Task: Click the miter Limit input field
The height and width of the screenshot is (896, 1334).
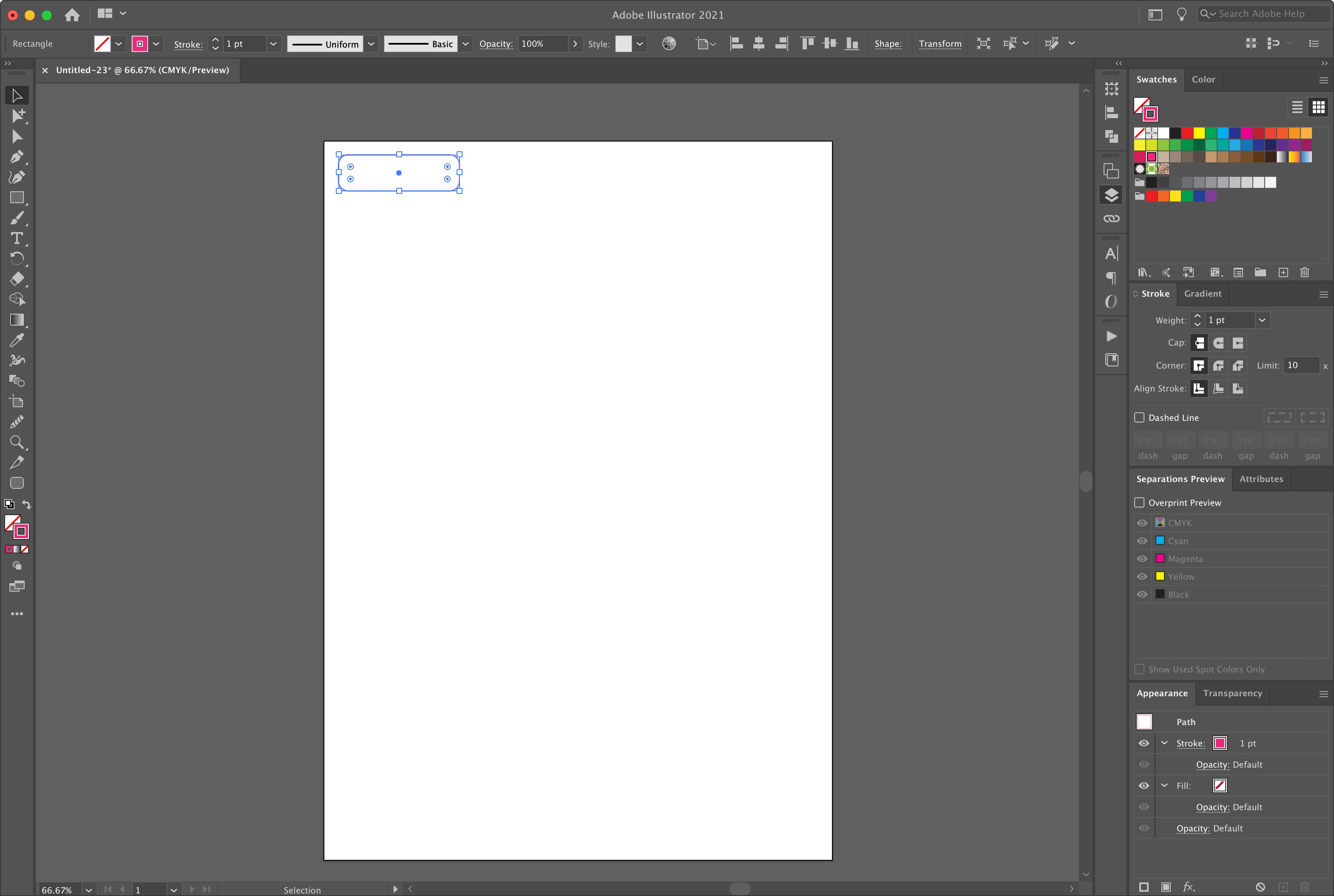Action: pos(1301,365)
